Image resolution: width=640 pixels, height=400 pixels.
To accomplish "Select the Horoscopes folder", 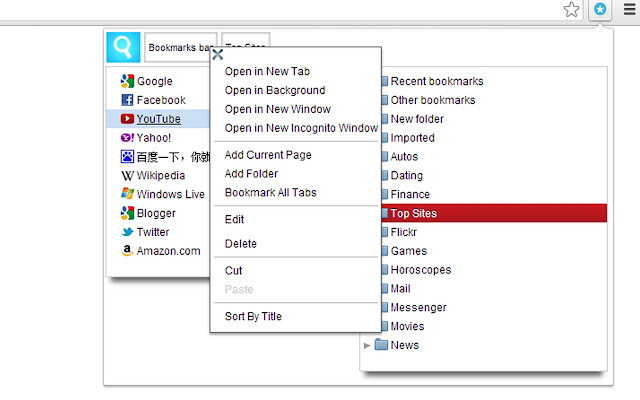I will coord(421,270).
